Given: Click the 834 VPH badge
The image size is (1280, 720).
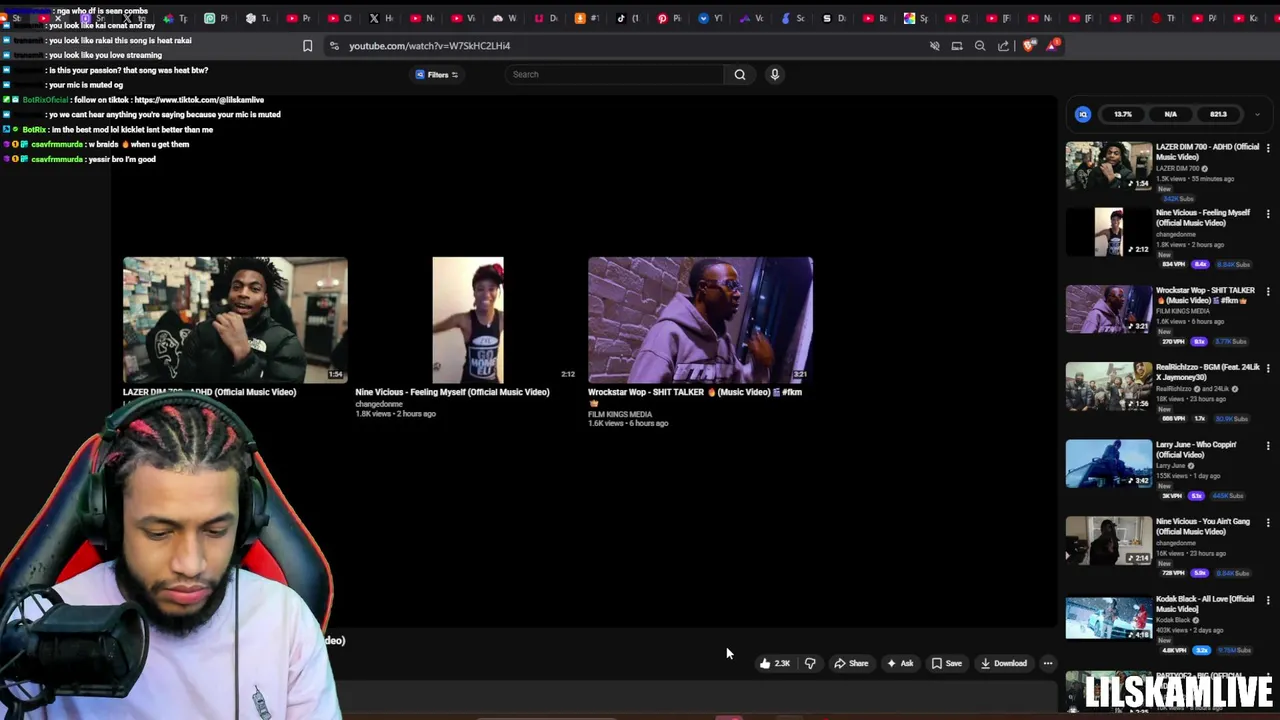Looking at the screenshot, I should (1174, 264).
